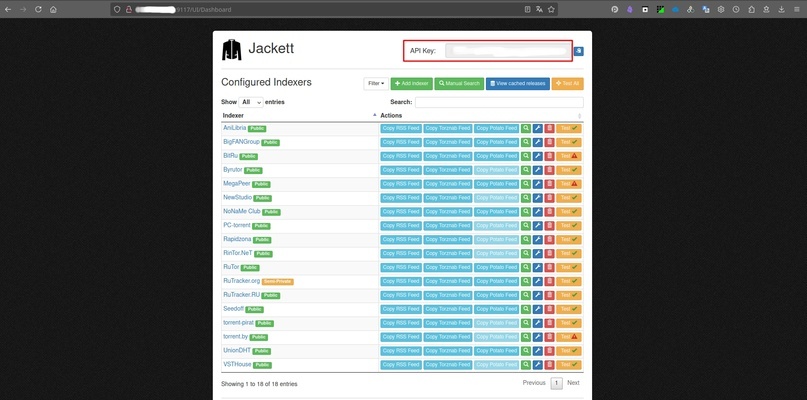Open Seedoff wrench configuration icon
The image size is (807, 400).
(x=537, y=309)
